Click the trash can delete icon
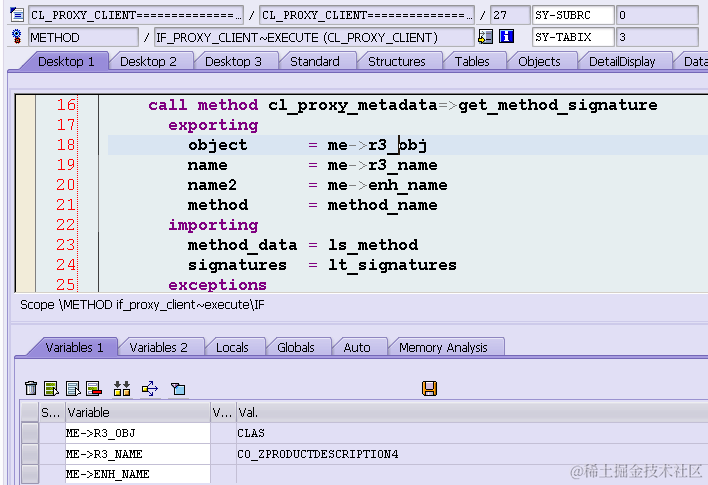 (31, 388)
